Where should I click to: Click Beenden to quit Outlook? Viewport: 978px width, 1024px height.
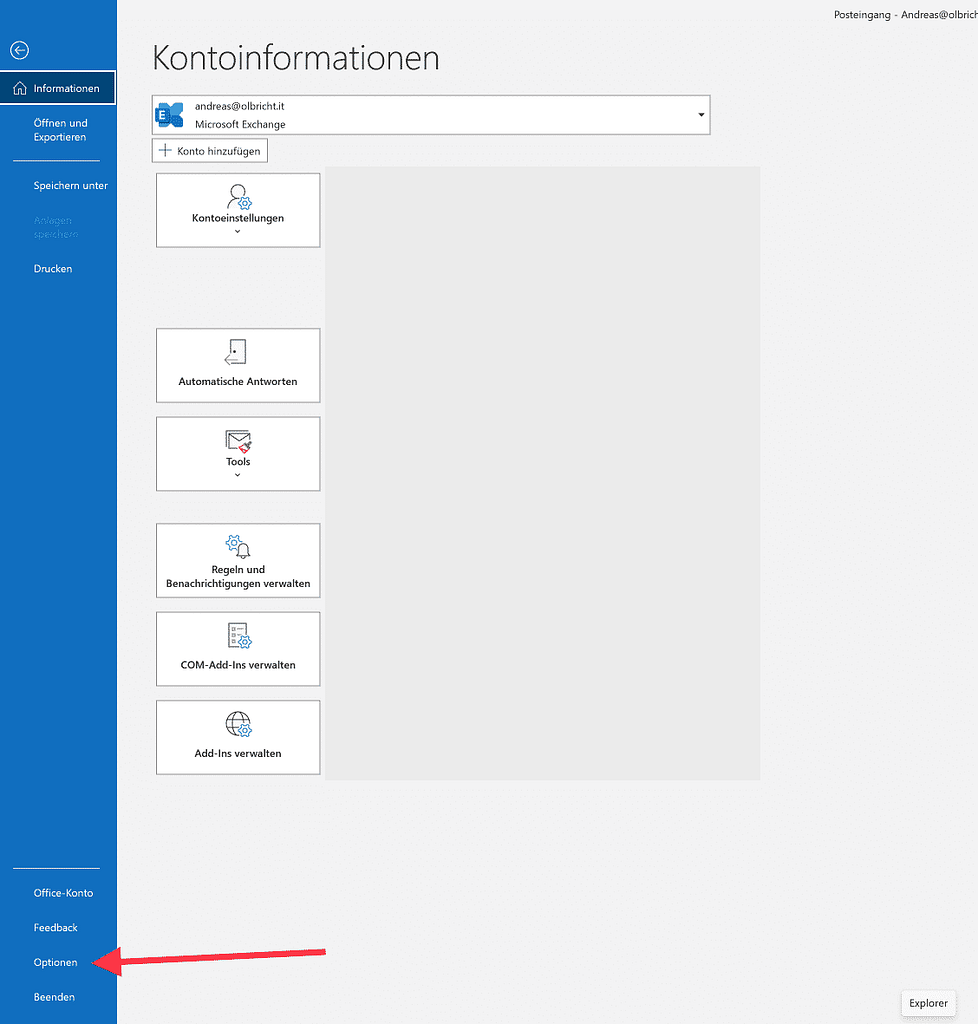[54, 997]
